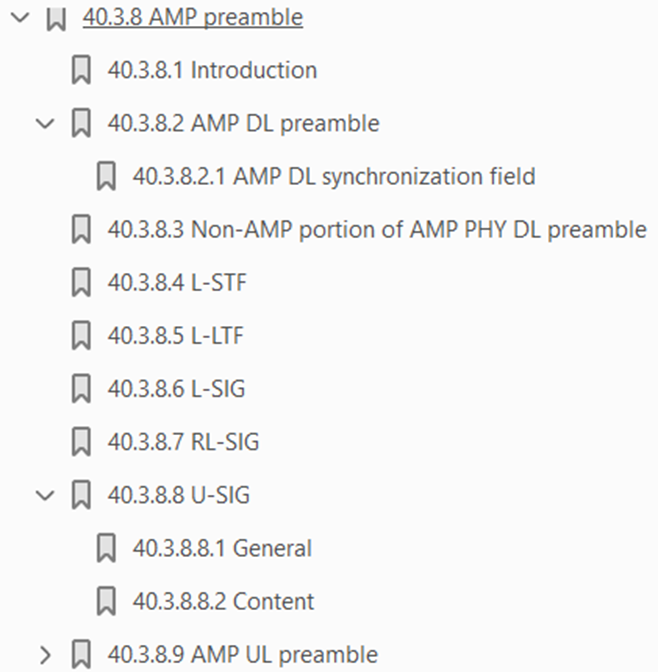Expand the 40.3.8.9 AMP UL preamble node

(43, 655)
